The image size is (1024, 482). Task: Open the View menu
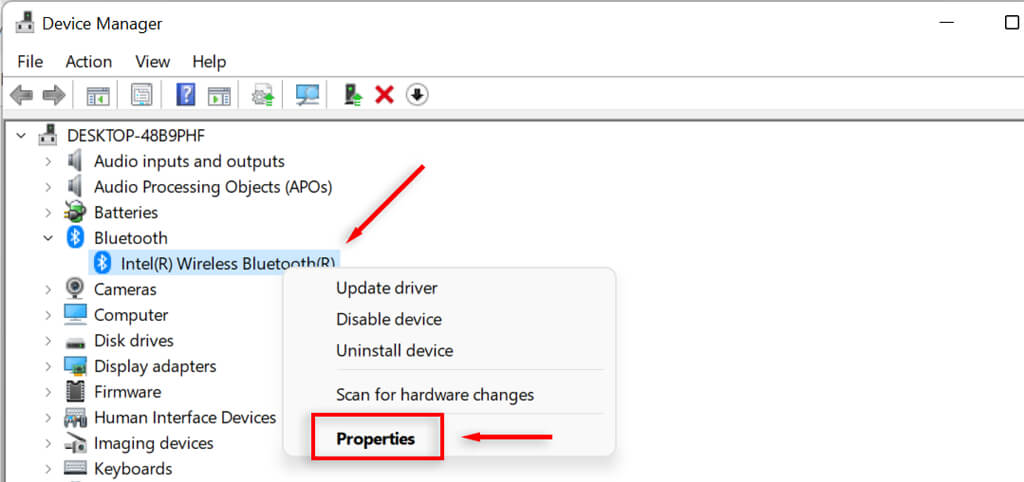pyautogui.click(x=153, y=62)
